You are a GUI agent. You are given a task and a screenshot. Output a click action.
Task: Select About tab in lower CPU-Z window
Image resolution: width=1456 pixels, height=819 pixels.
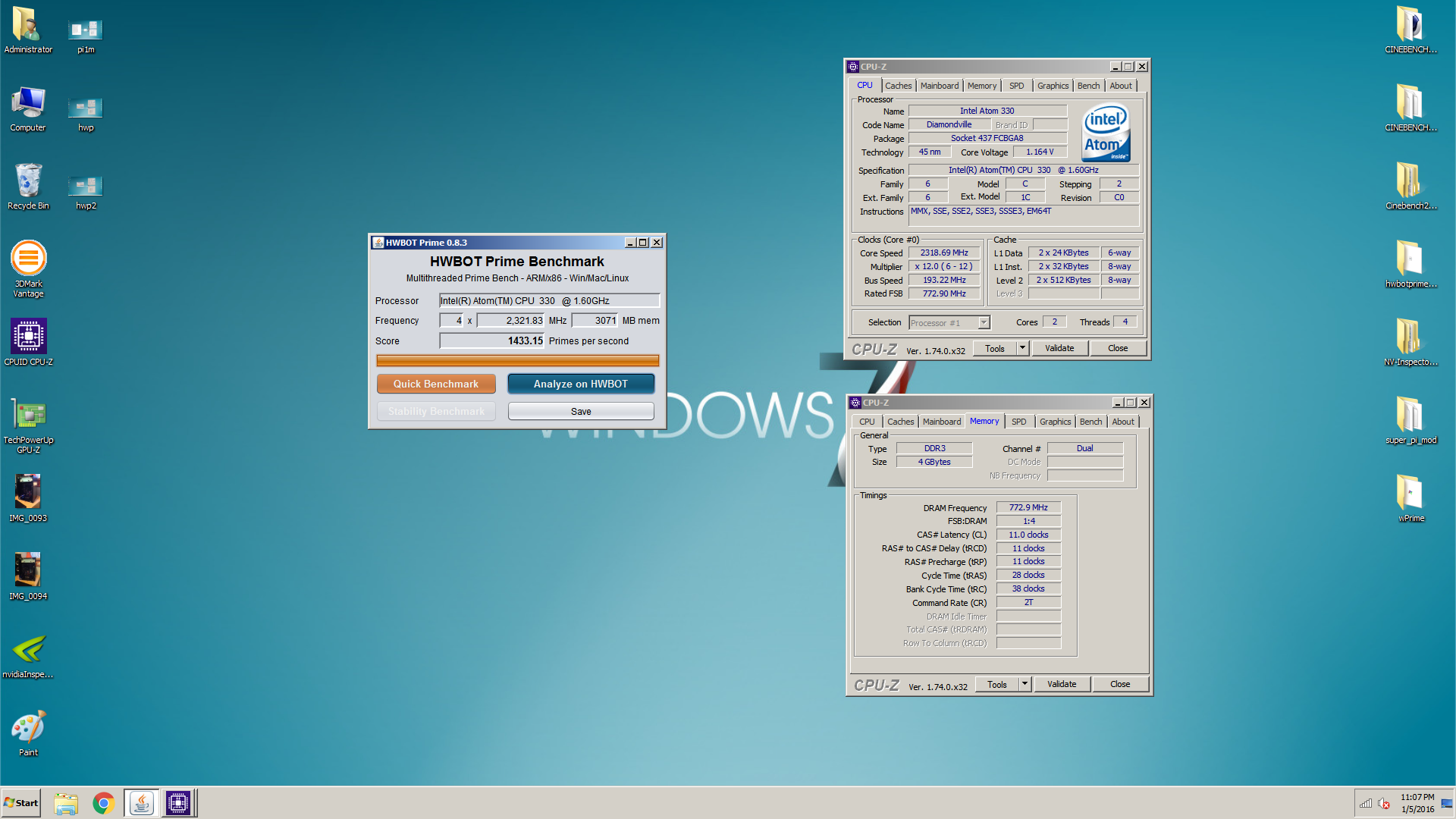click(x=1123, y=422)
